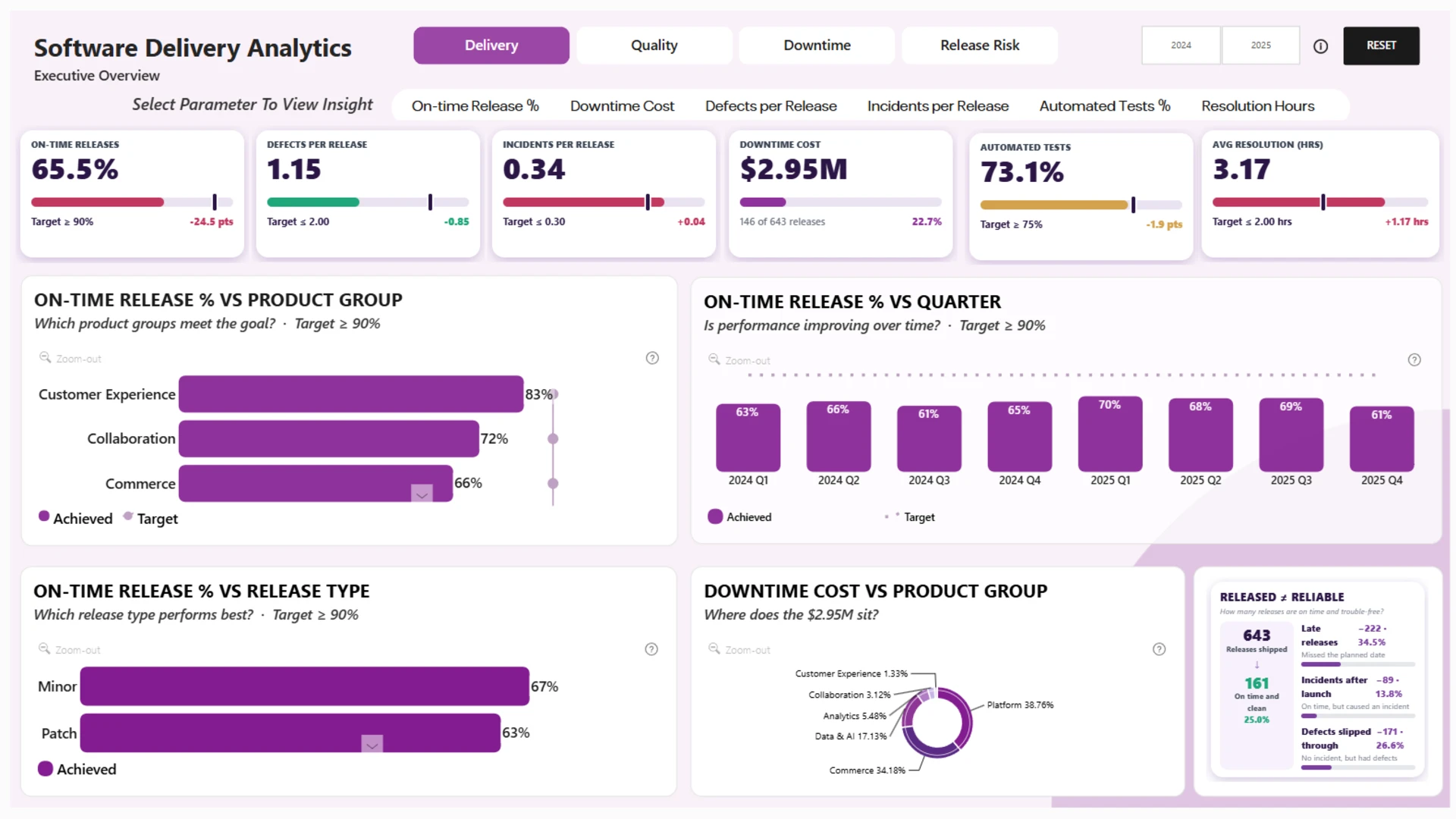Click Zoom-out magnifier in Quarter chart

(x=714, y=359)
